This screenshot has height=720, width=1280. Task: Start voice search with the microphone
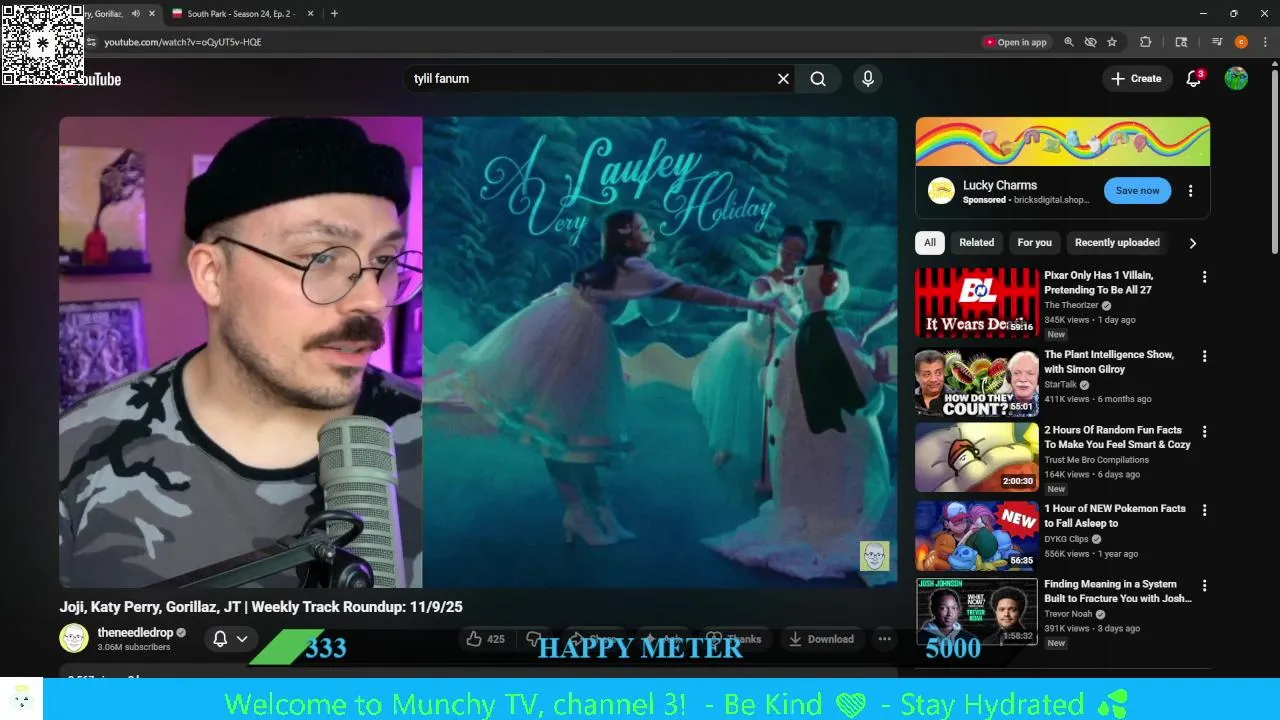click(x=867, y=79)
